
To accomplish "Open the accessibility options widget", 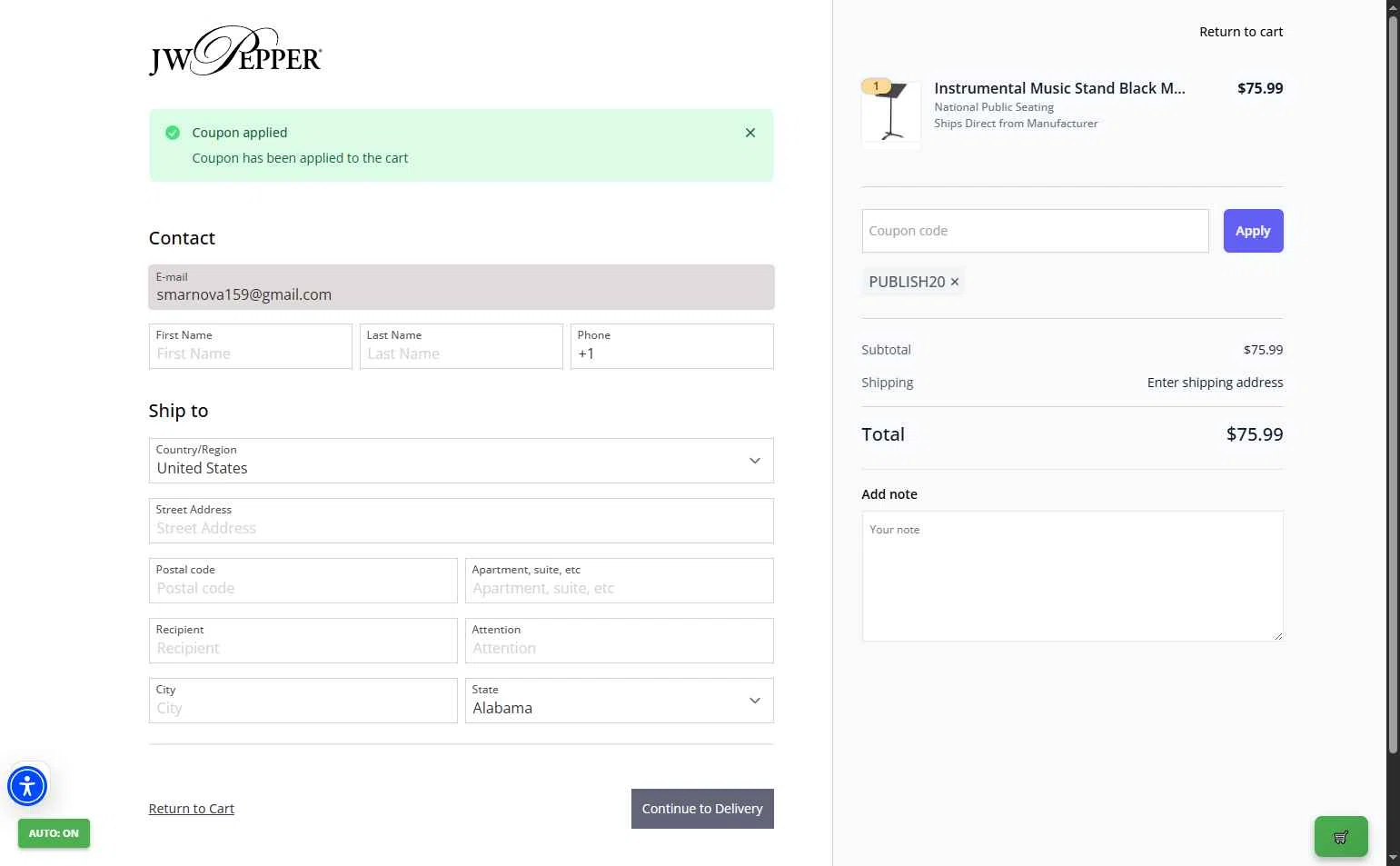I will coord(27,786).
